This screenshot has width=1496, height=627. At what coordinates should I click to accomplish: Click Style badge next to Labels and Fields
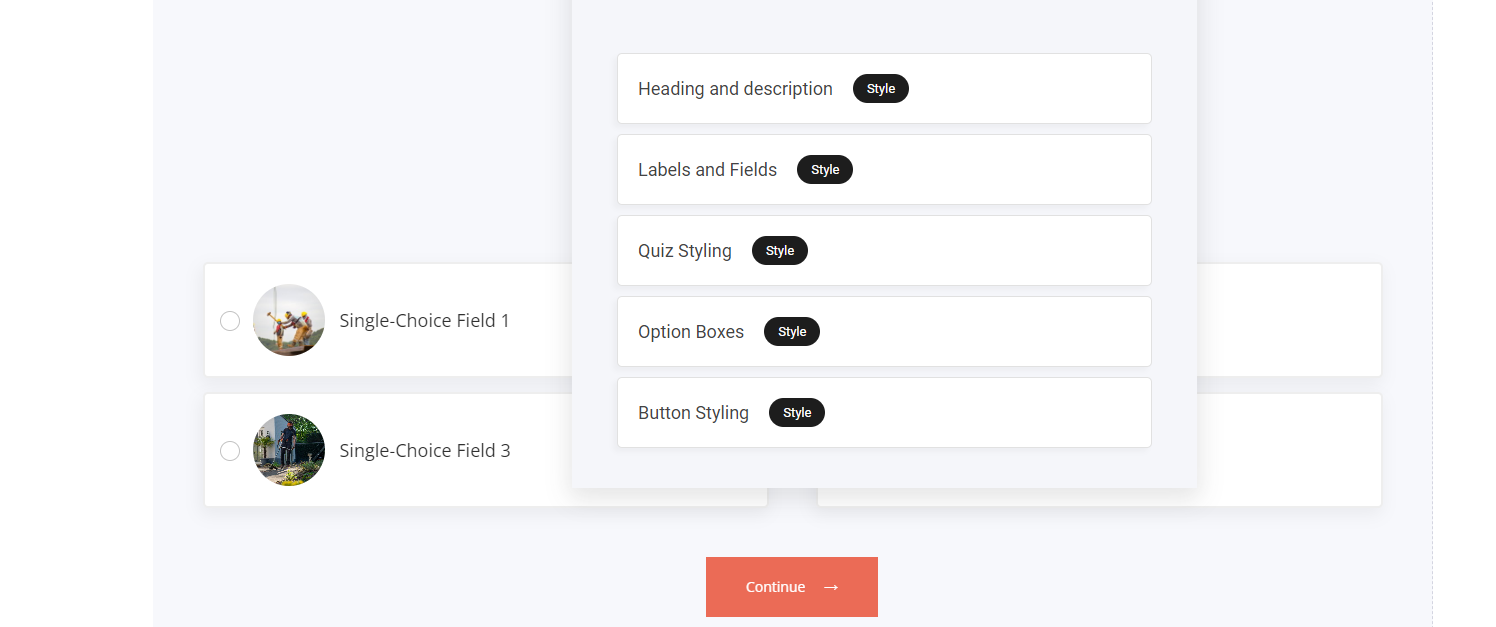(824, 170)
